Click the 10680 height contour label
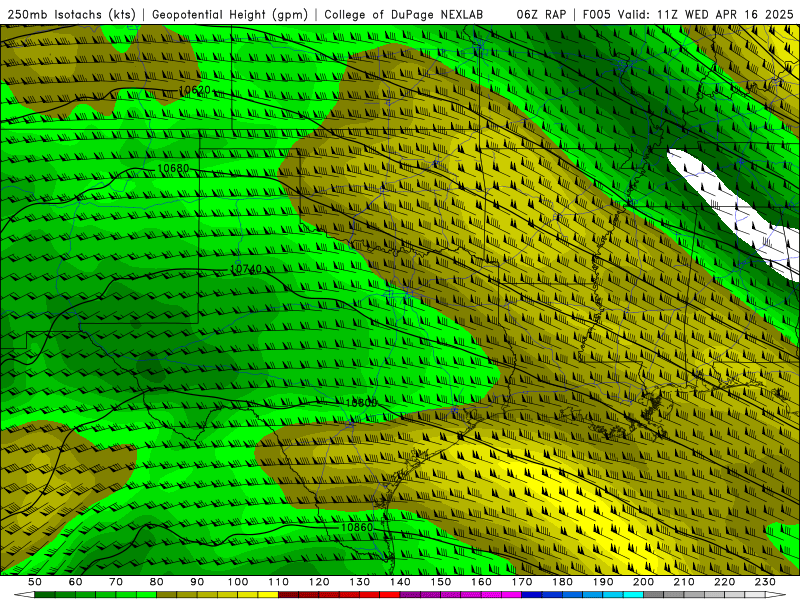The width and height of the screenshot is (800, 600). click(173, 168)
